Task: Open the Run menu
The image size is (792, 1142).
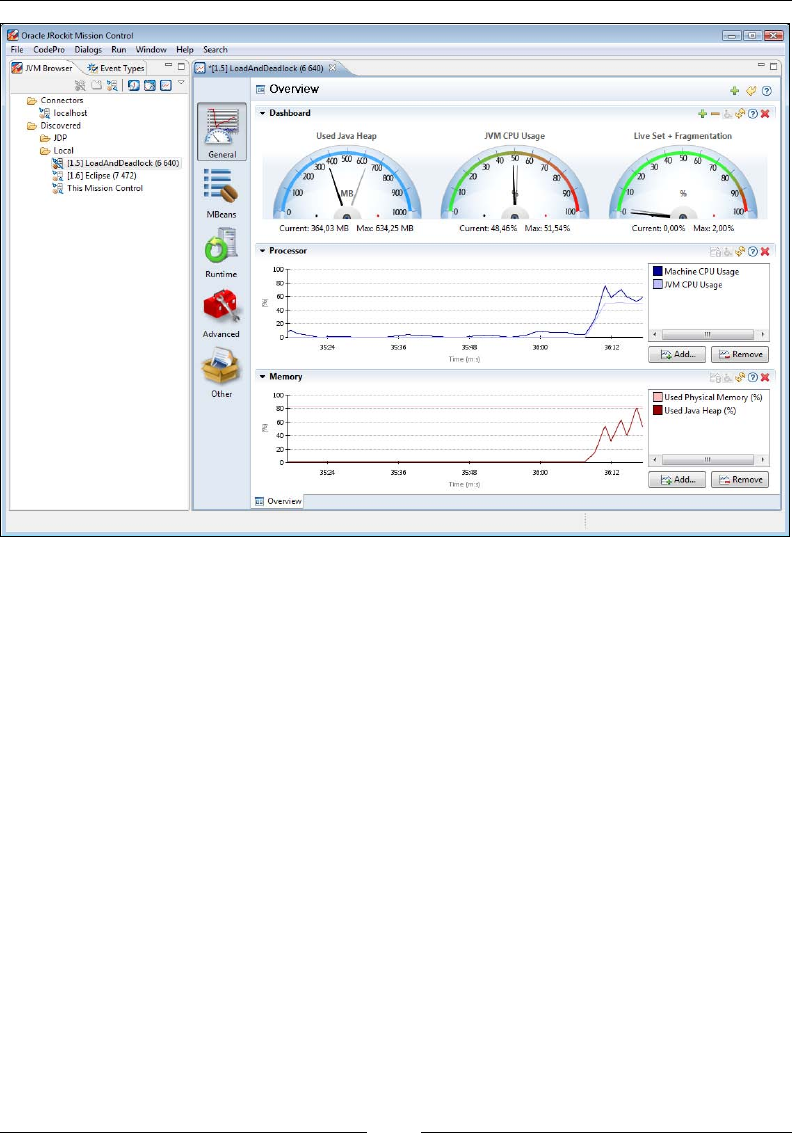Action: point(119,50)
